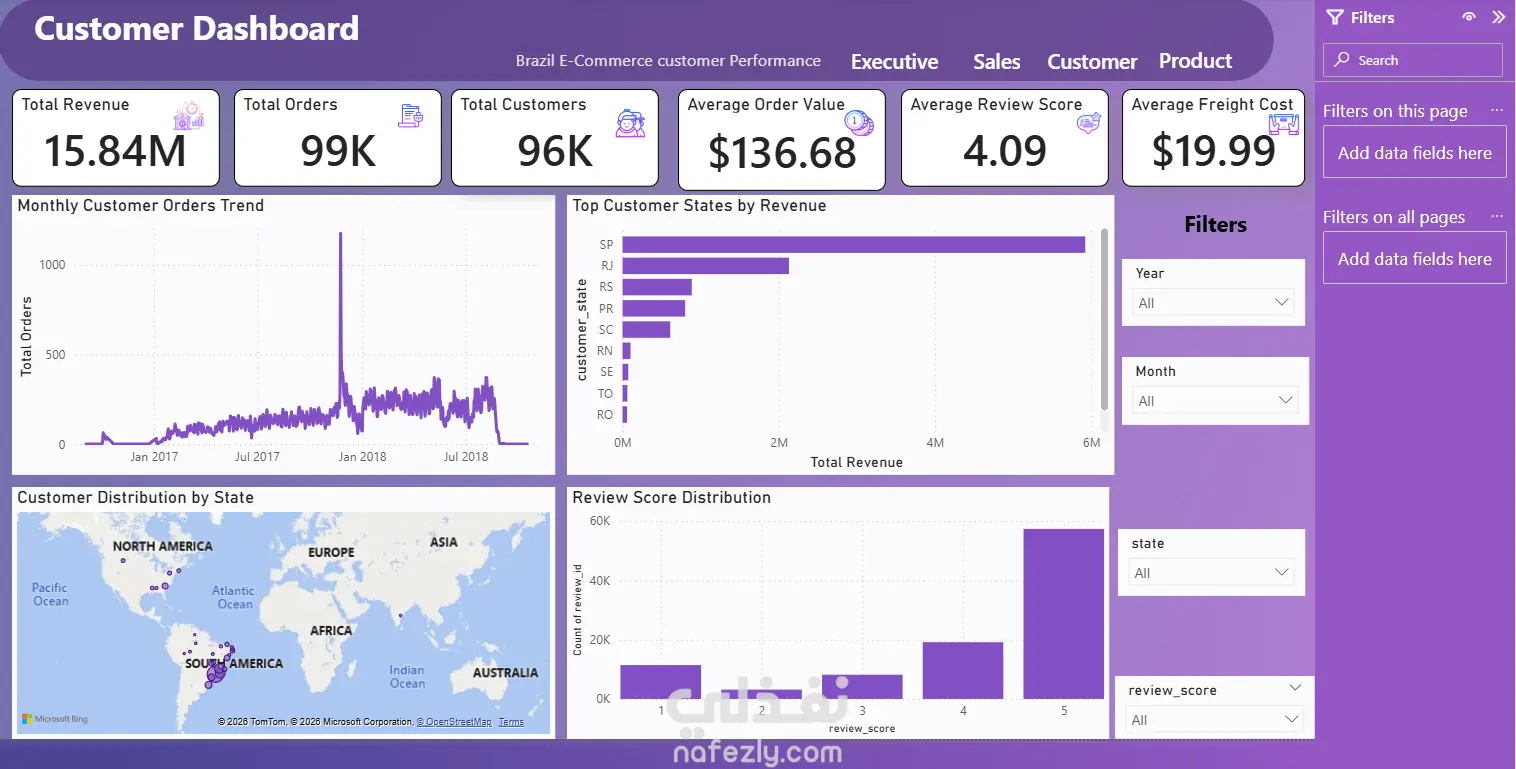Click the Average Review Score icon
The image size is (1516, 769).
click(x=1088, y=123)
